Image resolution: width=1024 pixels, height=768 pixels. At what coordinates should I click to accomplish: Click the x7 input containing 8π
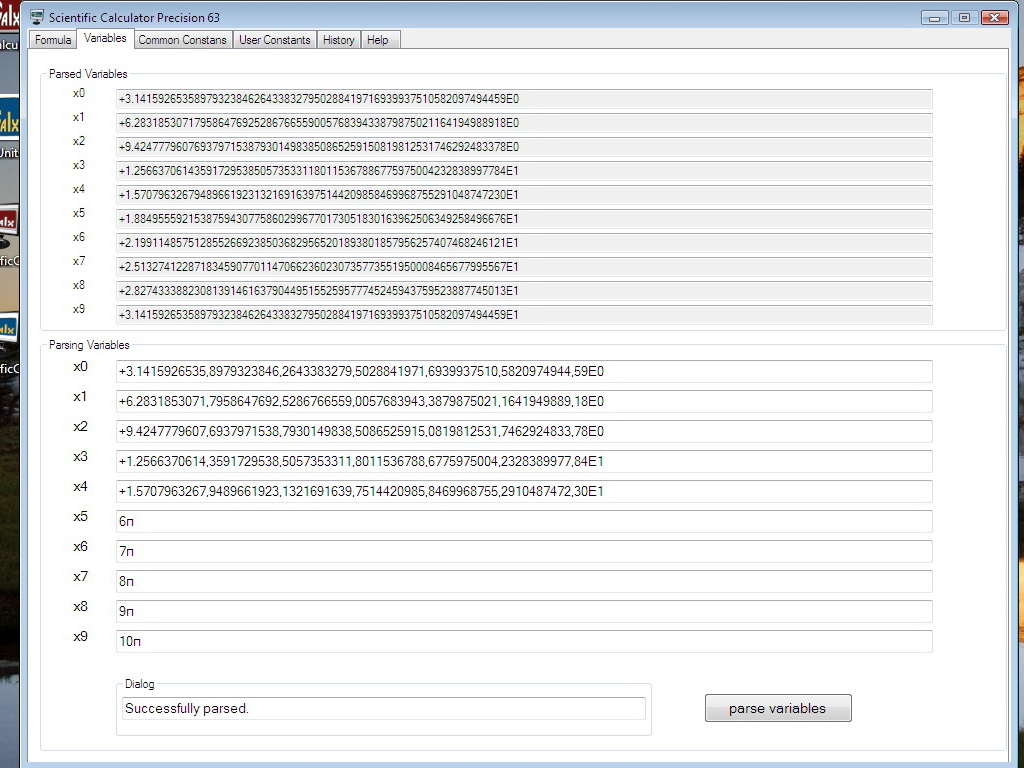524,582
